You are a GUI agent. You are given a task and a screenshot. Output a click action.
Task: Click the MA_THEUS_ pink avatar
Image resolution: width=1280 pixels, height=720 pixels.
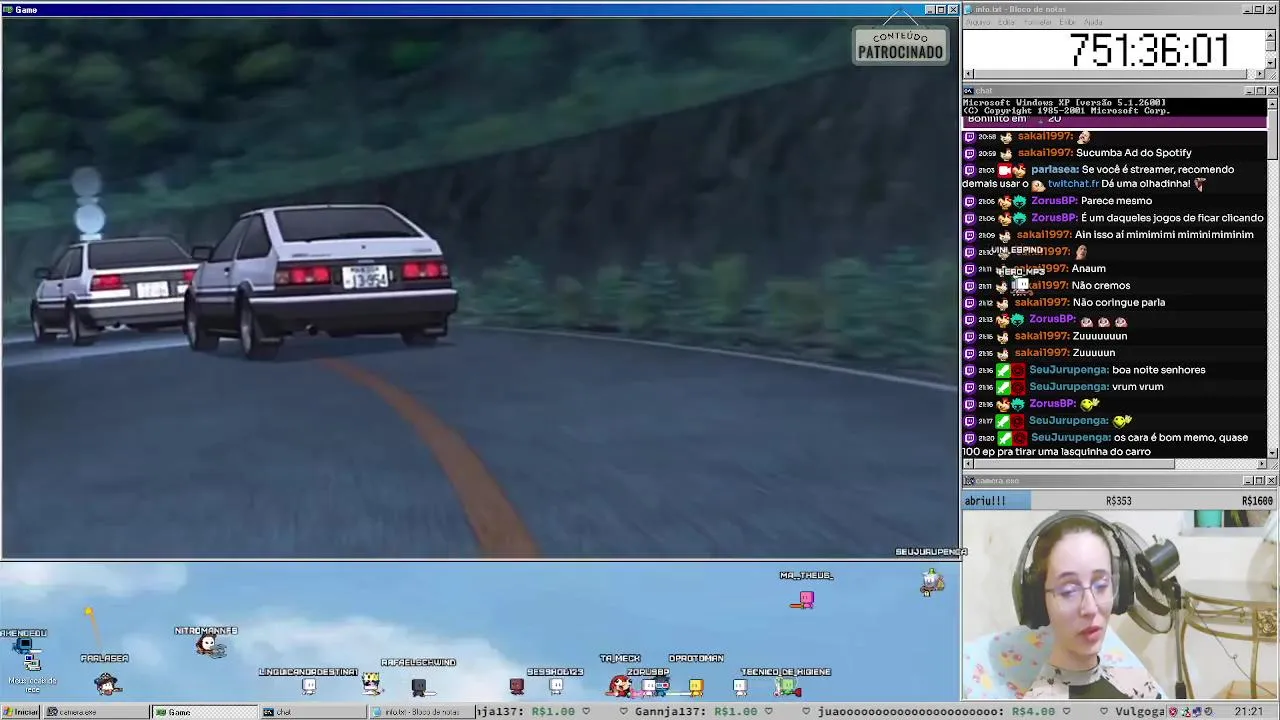tap(806, 599)
